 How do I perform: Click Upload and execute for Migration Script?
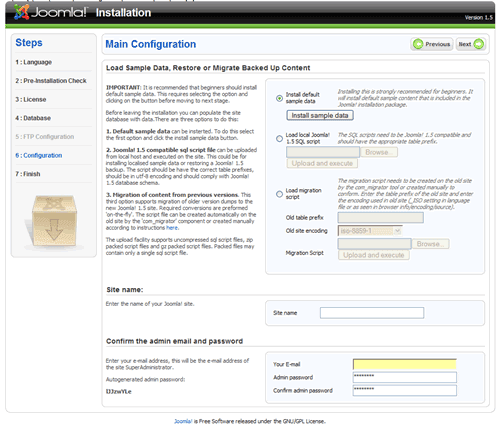(374, 255)
